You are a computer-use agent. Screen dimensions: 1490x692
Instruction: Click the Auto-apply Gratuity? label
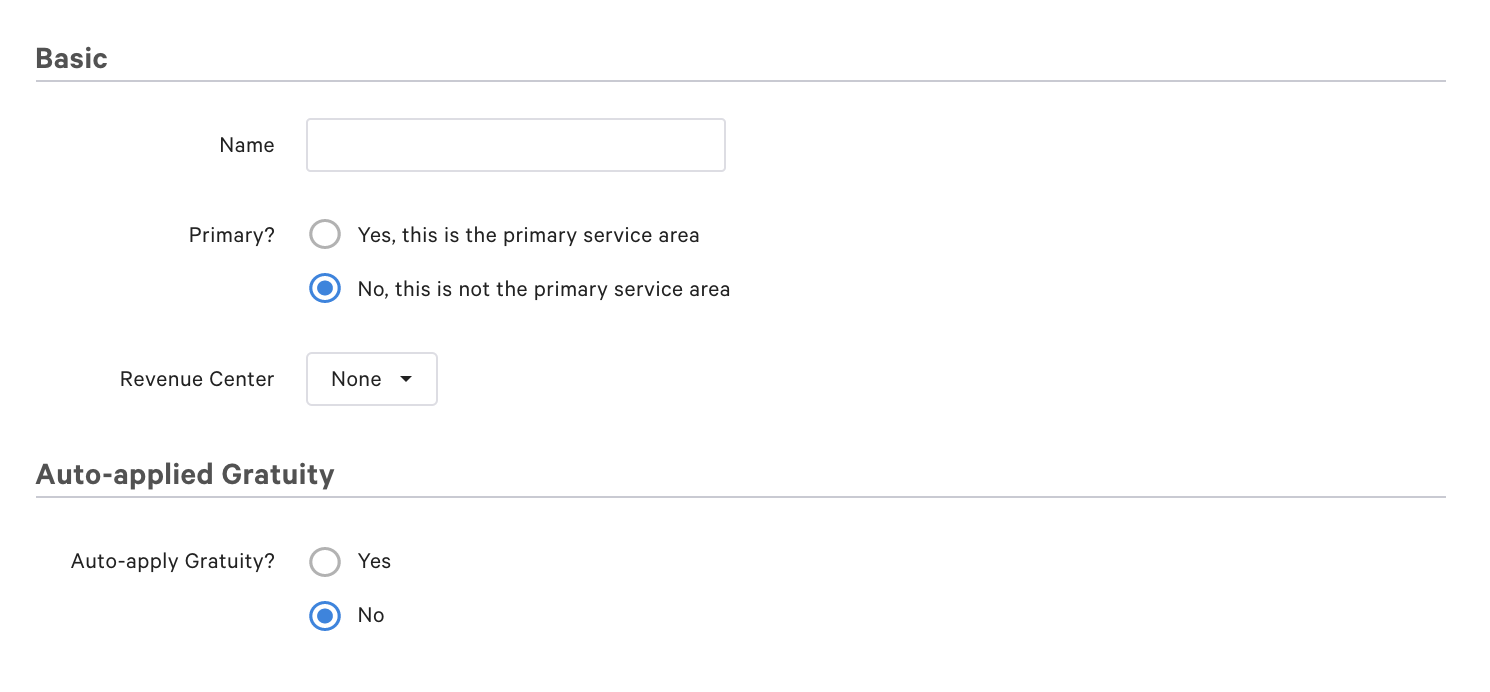tap(172, 561)
